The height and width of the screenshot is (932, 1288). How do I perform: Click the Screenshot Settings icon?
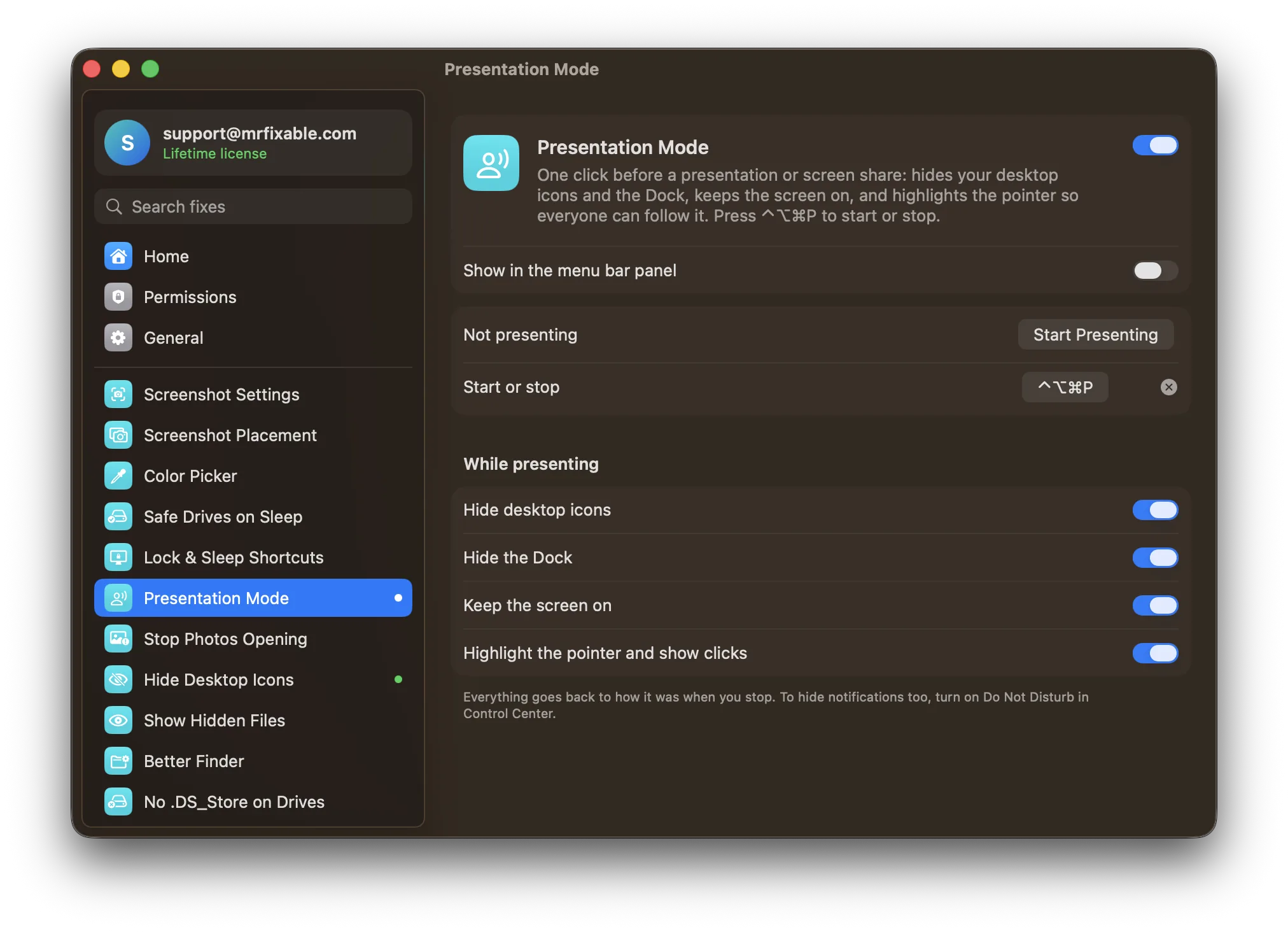118,395
